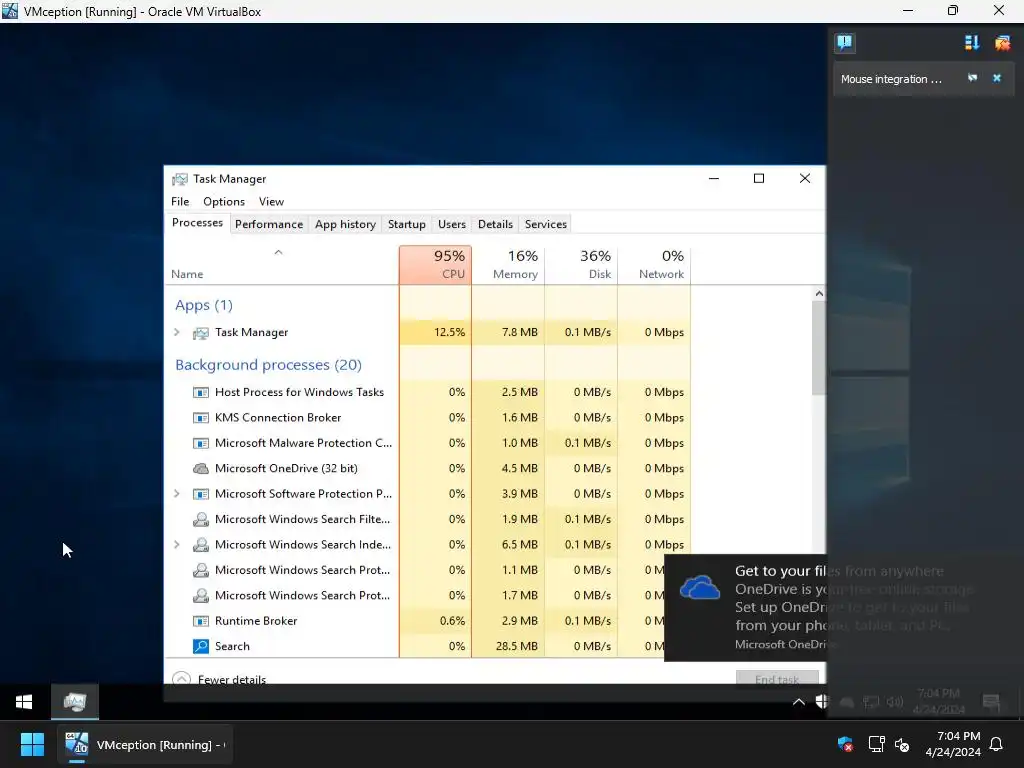Click the Windows Search Filter process icon
The height and width of the screenshot is (768, 1024).
[200, 520]
